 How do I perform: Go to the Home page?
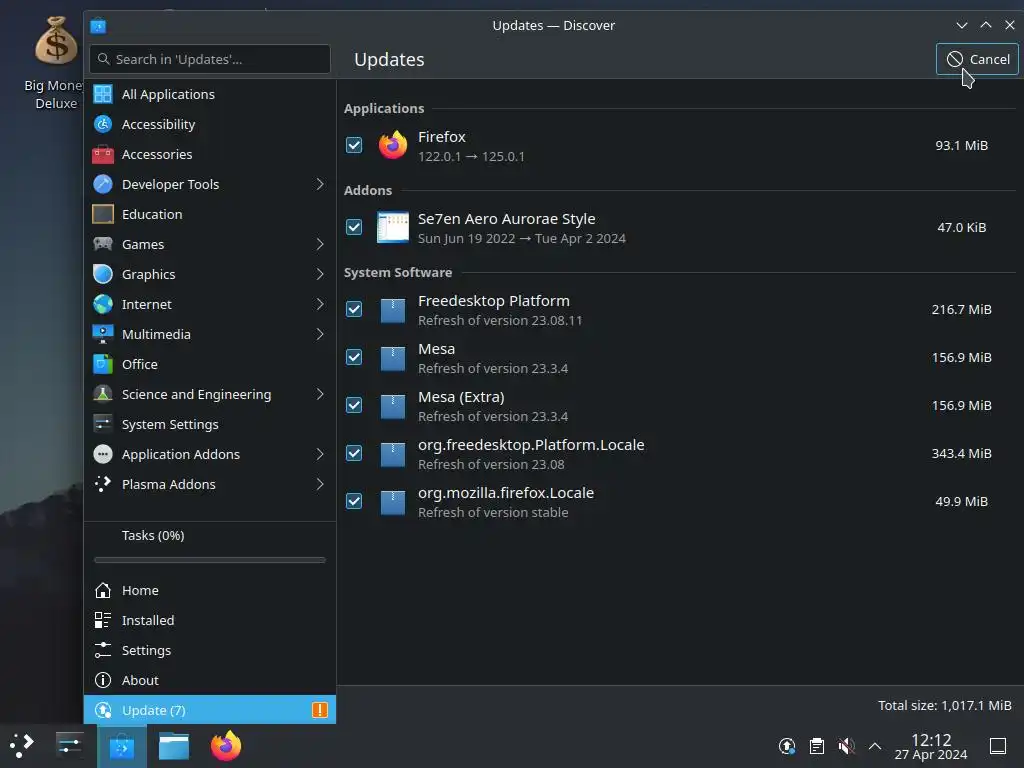click(210, 590)
